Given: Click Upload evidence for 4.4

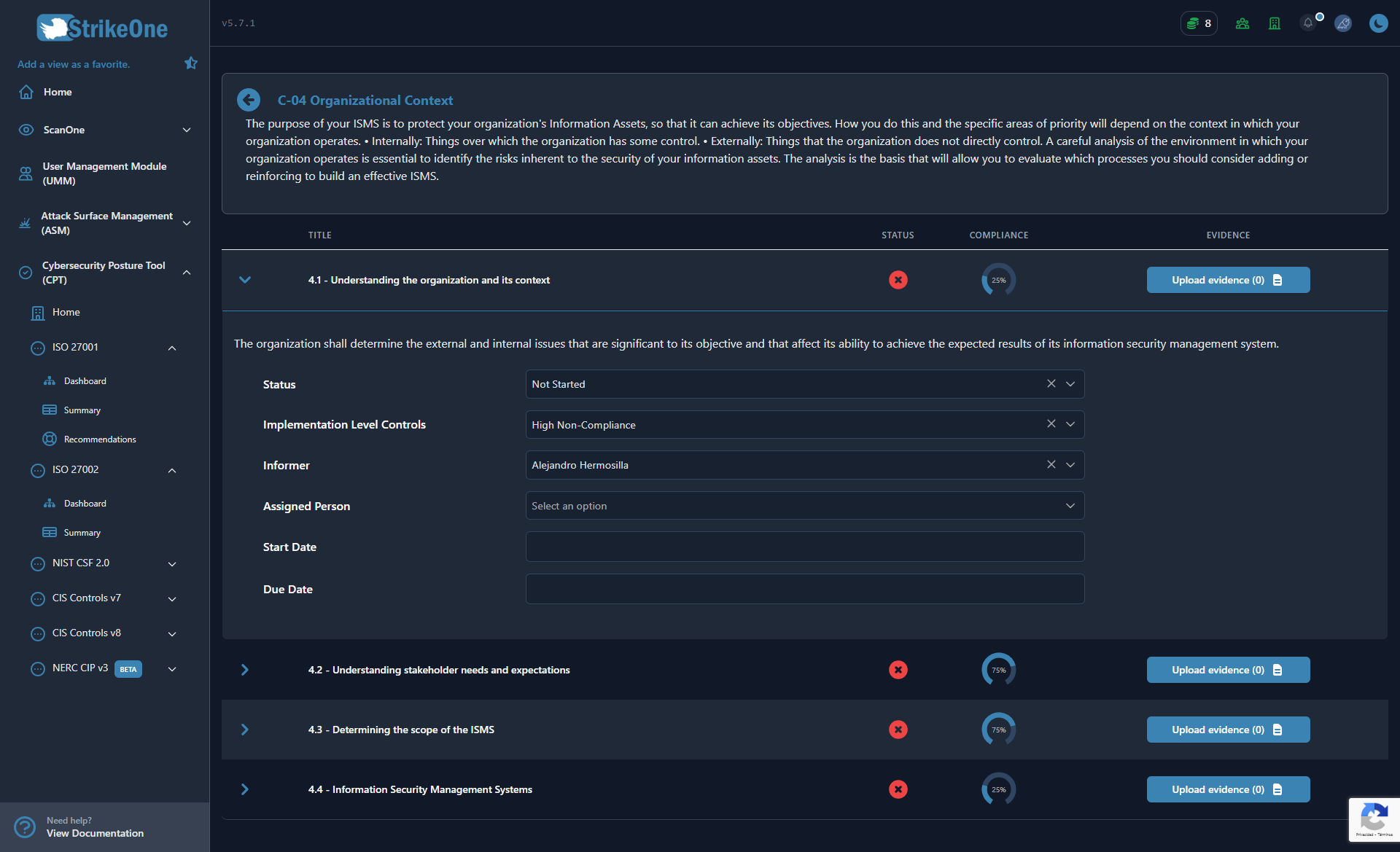Looking at the screenshot, I should tap(1228, 789).
